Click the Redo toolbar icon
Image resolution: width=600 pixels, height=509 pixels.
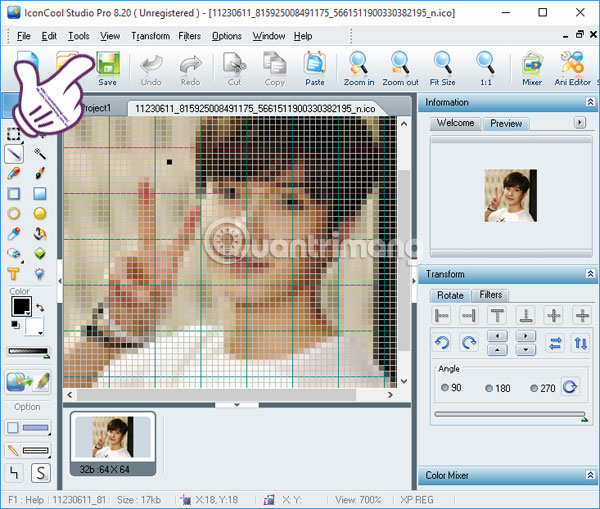(x=191, y=69)
